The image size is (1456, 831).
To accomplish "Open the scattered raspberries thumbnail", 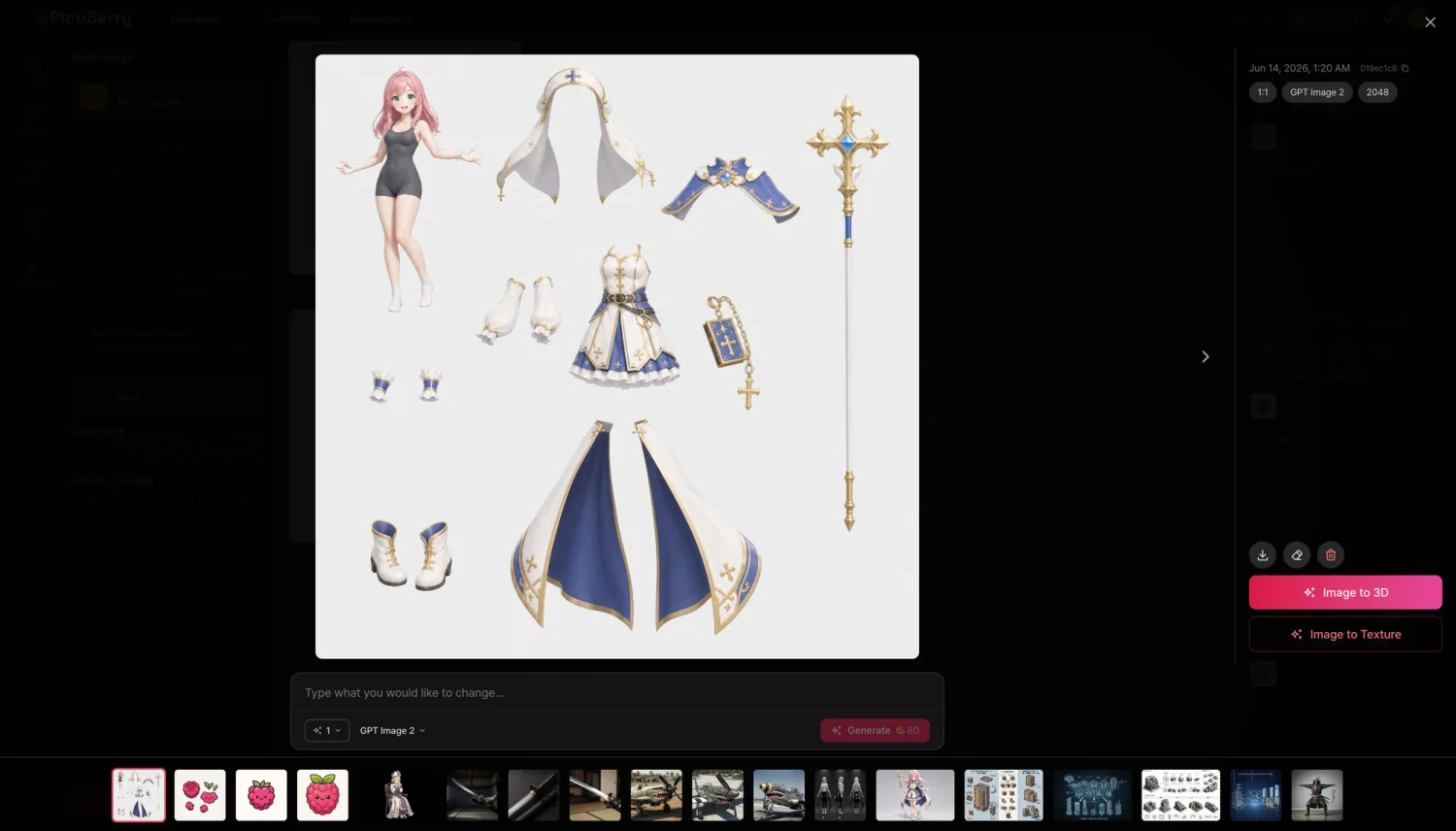I will tap(200, 795).
